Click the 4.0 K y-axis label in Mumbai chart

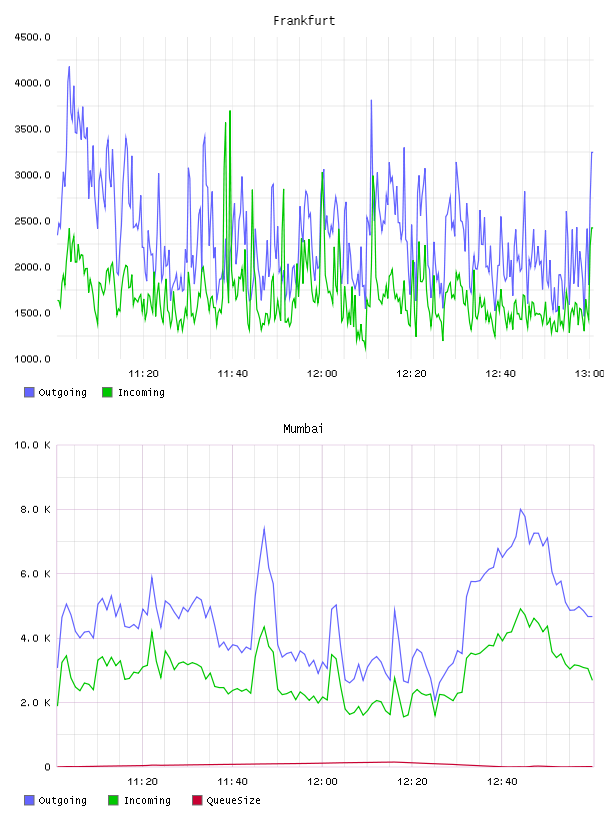[35, 639]
